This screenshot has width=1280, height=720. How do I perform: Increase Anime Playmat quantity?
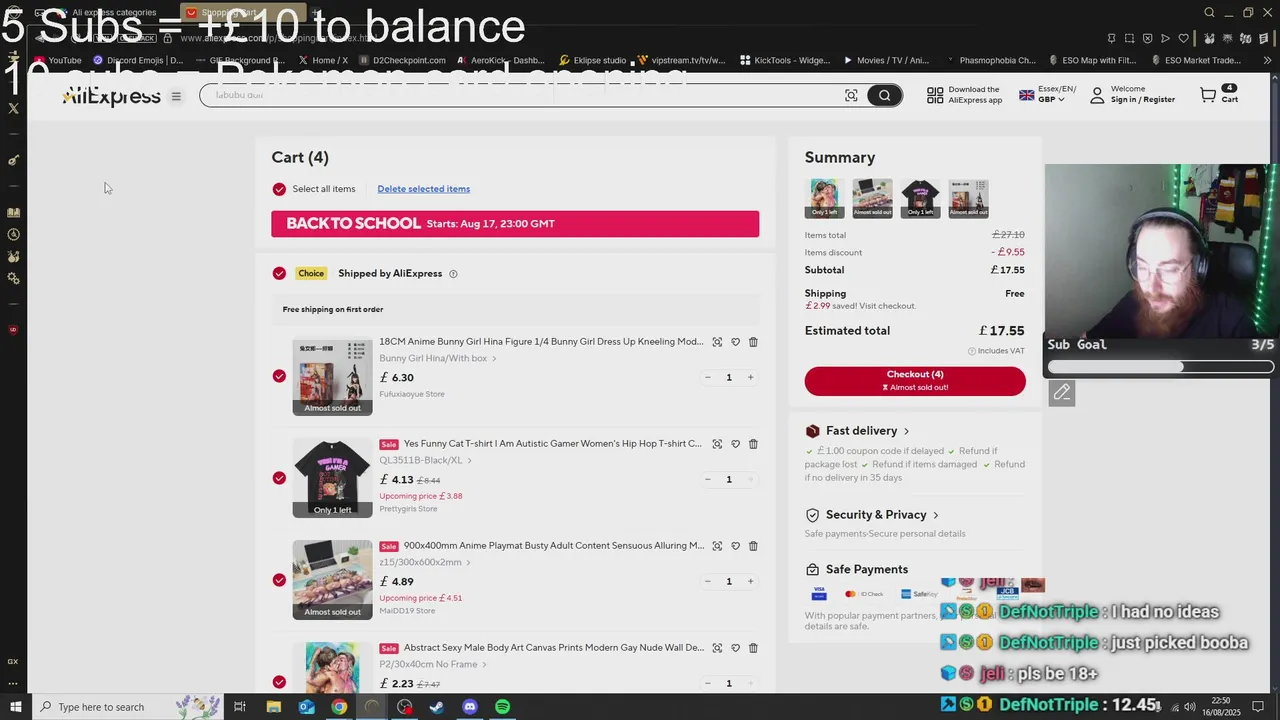tap(750, 582)
